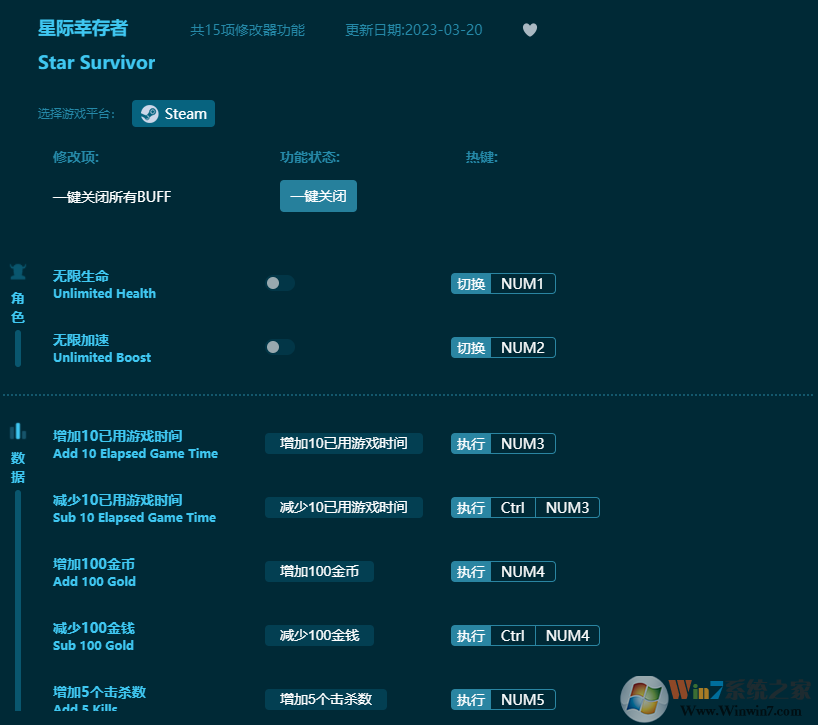
Task: Click the 切换 NUM2 hotkey for Unlimited Boost
Action: pyautogui.click(x=503, y=347)
